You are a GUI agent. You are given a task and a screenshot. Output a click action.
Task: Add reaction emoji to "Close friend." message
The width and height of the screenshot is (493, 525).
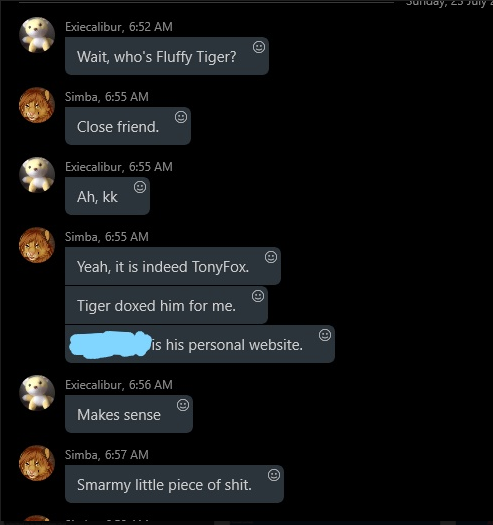coord(181,117)
